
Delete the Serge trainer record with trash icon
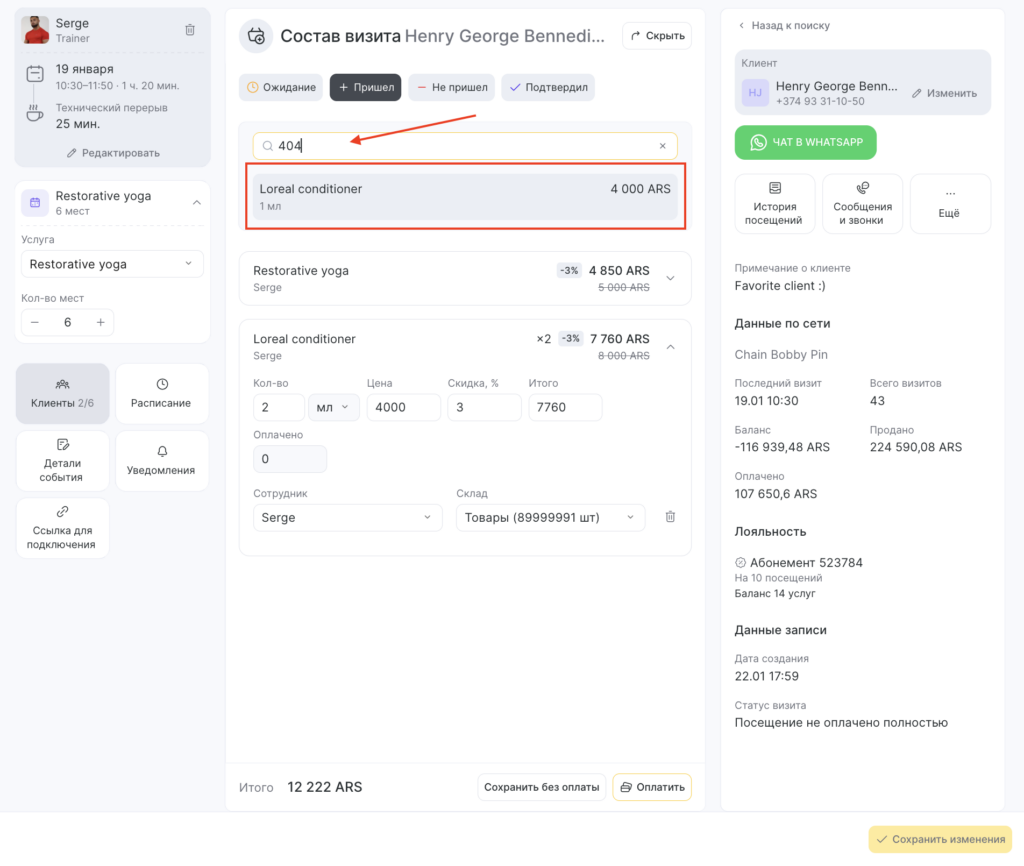coord(190,30)
